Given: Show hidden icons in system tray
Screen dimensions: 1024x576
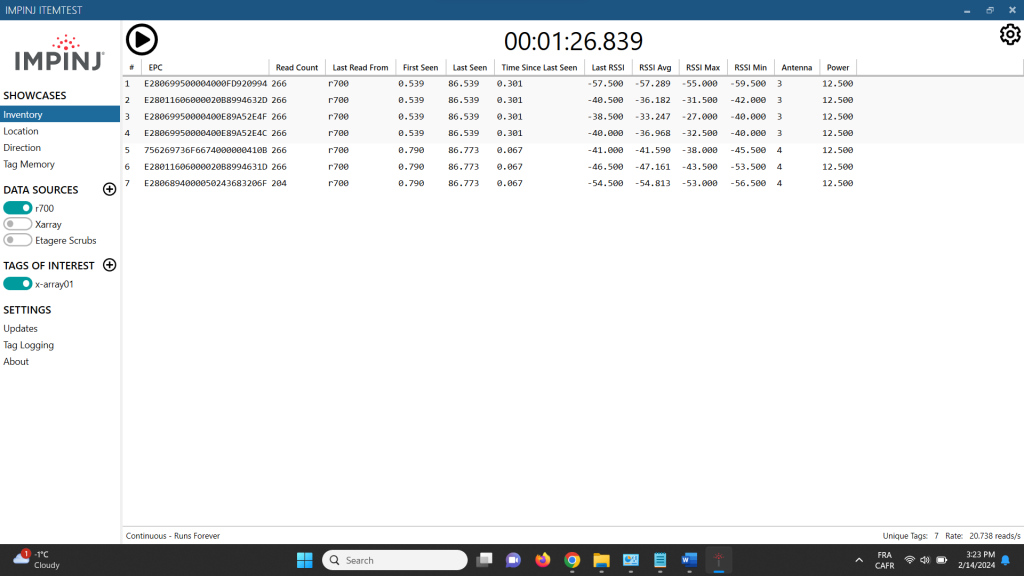Looking at the screenshot, I should (x=859, y=560).
